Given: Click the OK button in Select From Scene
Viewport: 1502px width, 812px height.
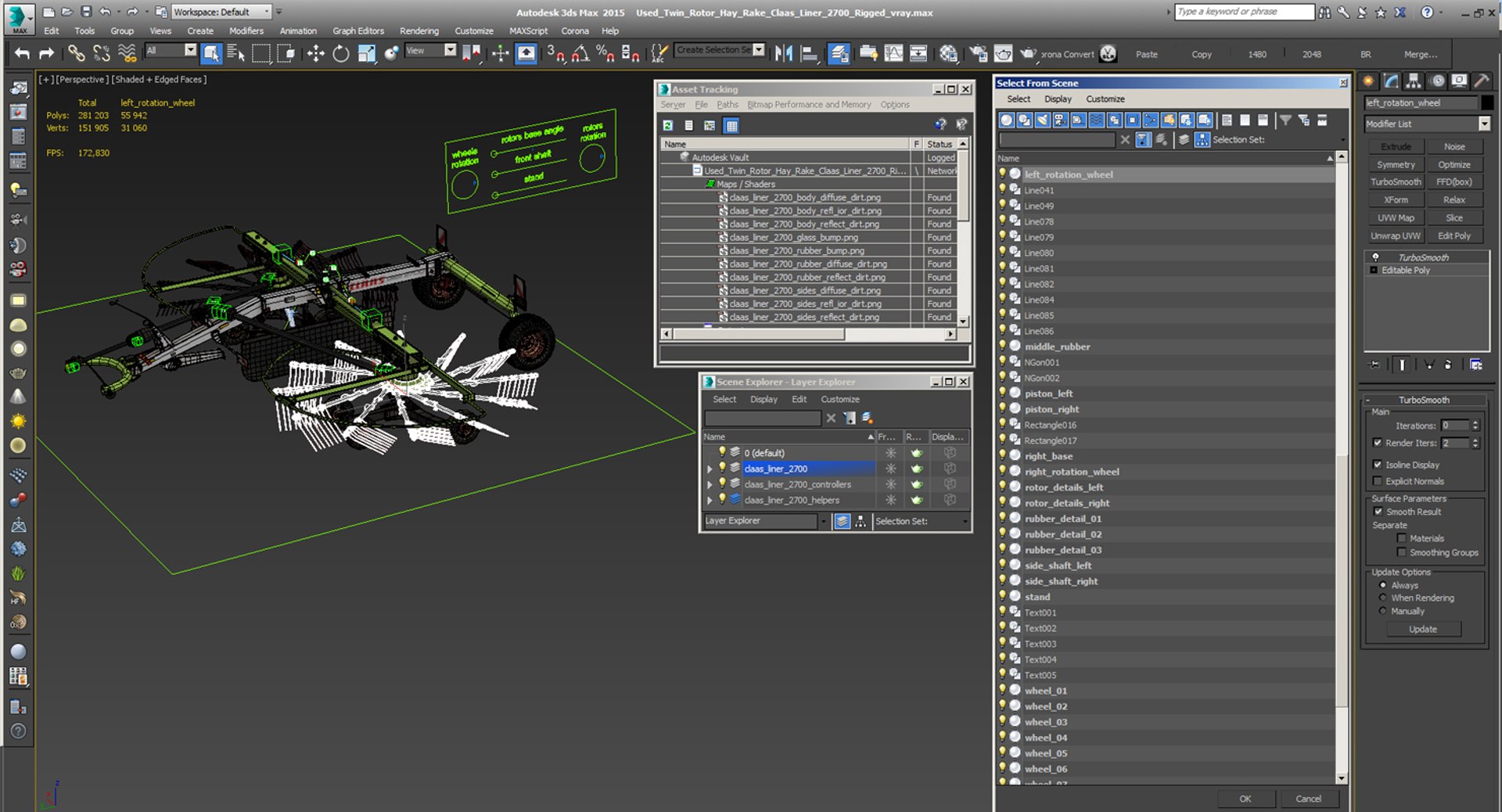Looking at the screenshot, I should tap(1245, 799).
